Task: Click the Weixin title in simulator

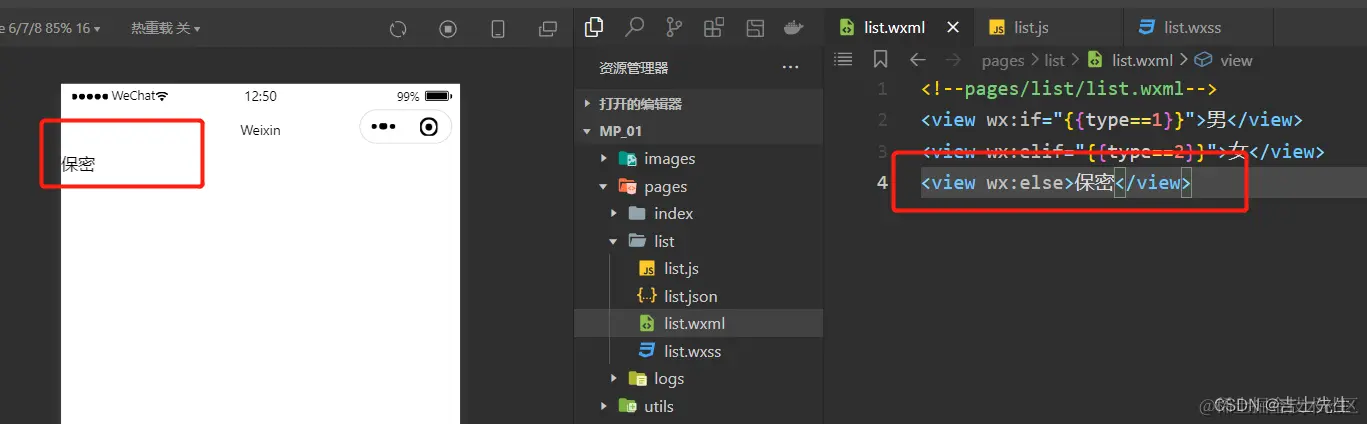Action: click(x=260, y=130)
